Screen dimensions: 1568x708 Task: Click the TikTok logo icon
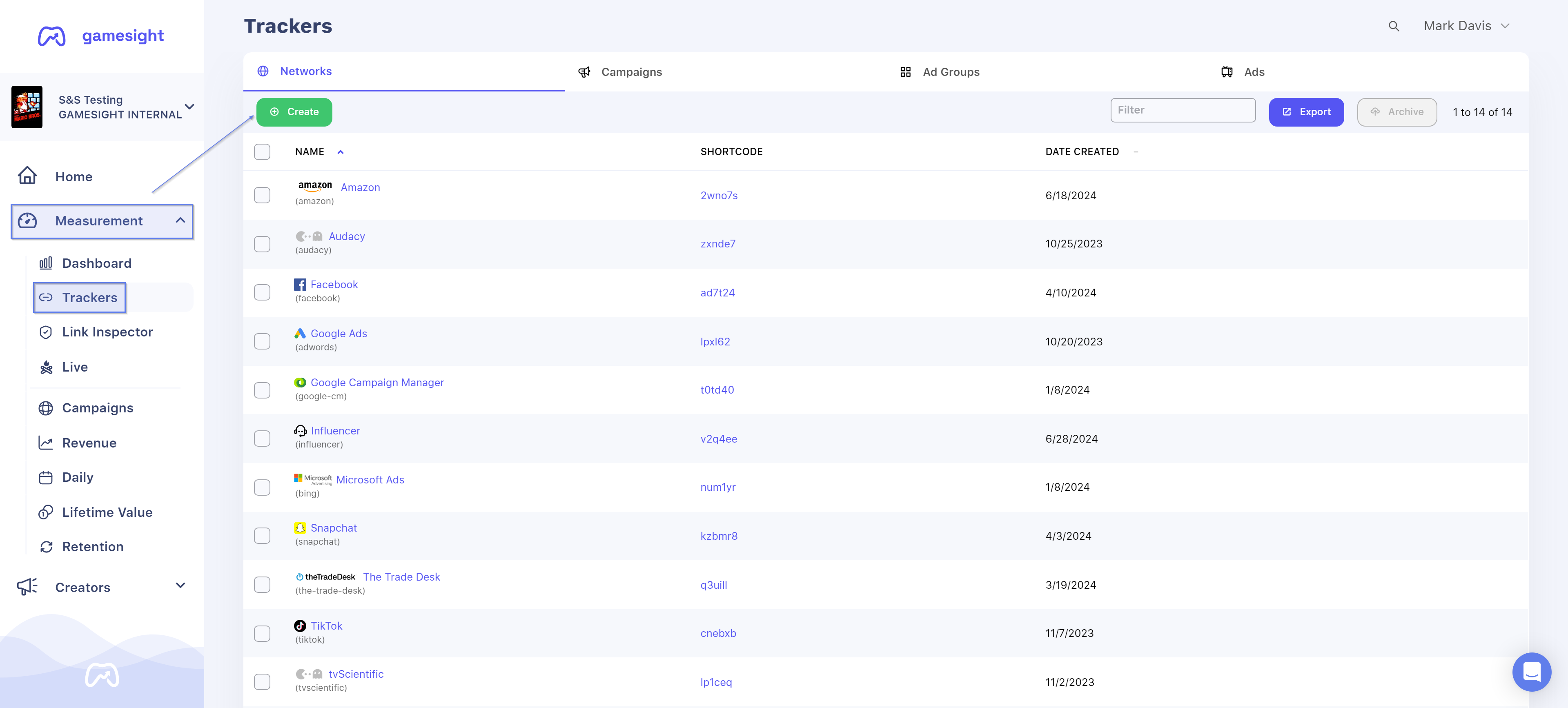point(300,625)
